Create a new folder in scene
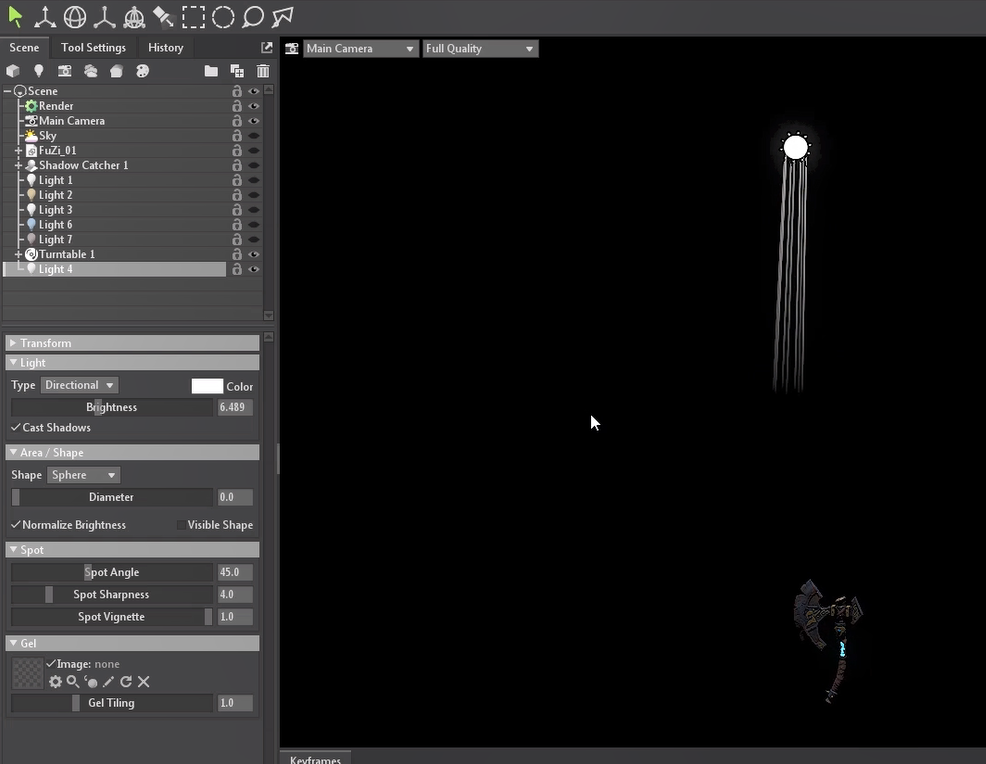The width and height of the screenshot is (986, 764). click(211, 71)
